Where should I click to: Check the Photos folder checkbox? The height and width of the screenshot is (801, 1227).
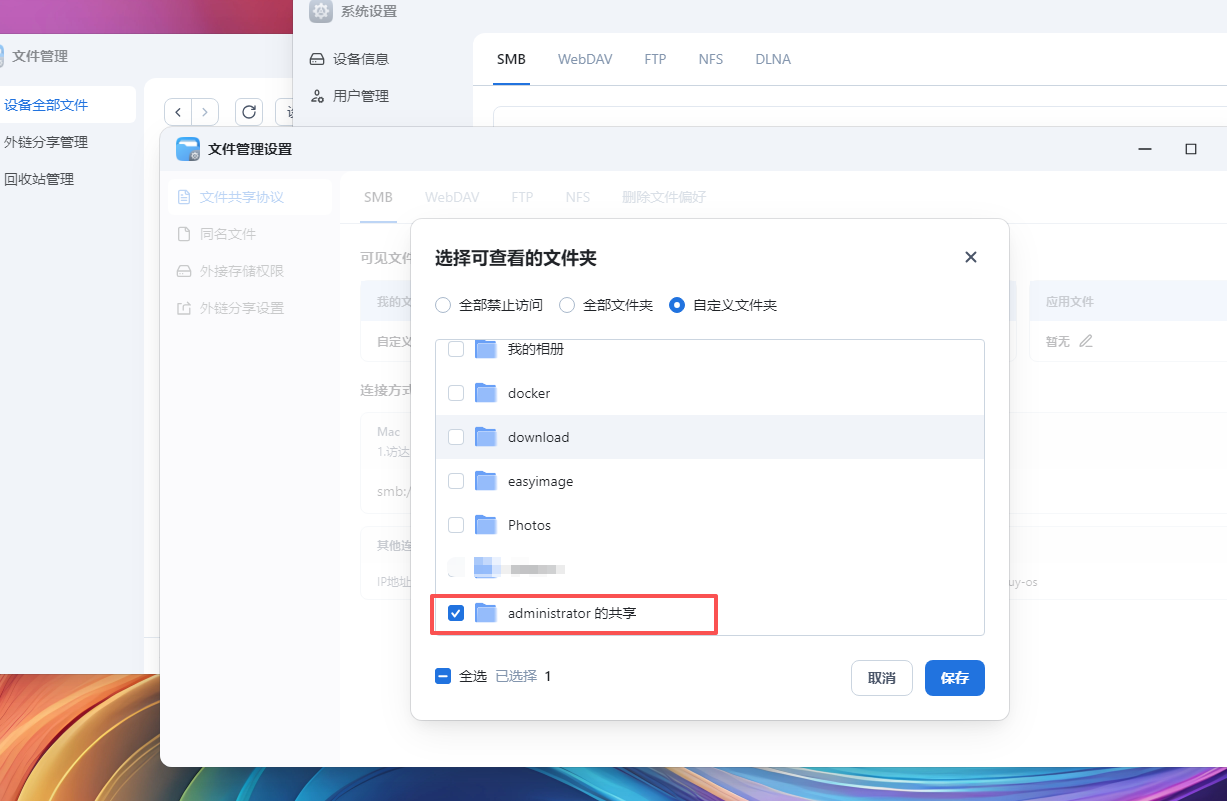point(456,524)
